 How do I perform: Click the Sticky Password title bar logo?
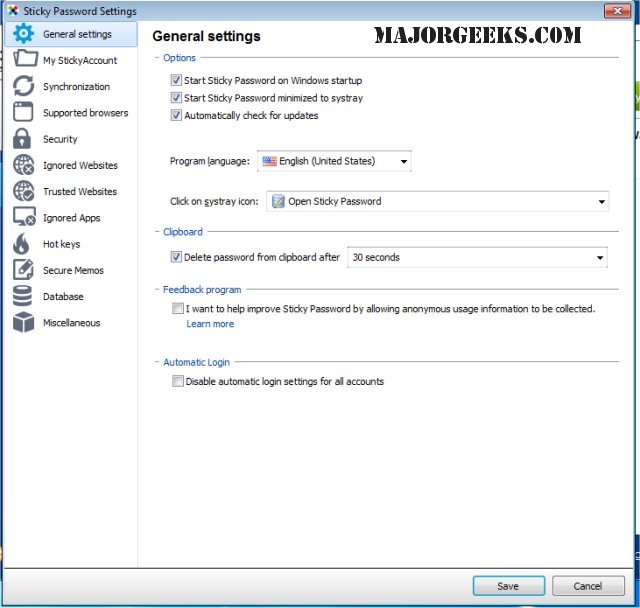click(13, 11)
